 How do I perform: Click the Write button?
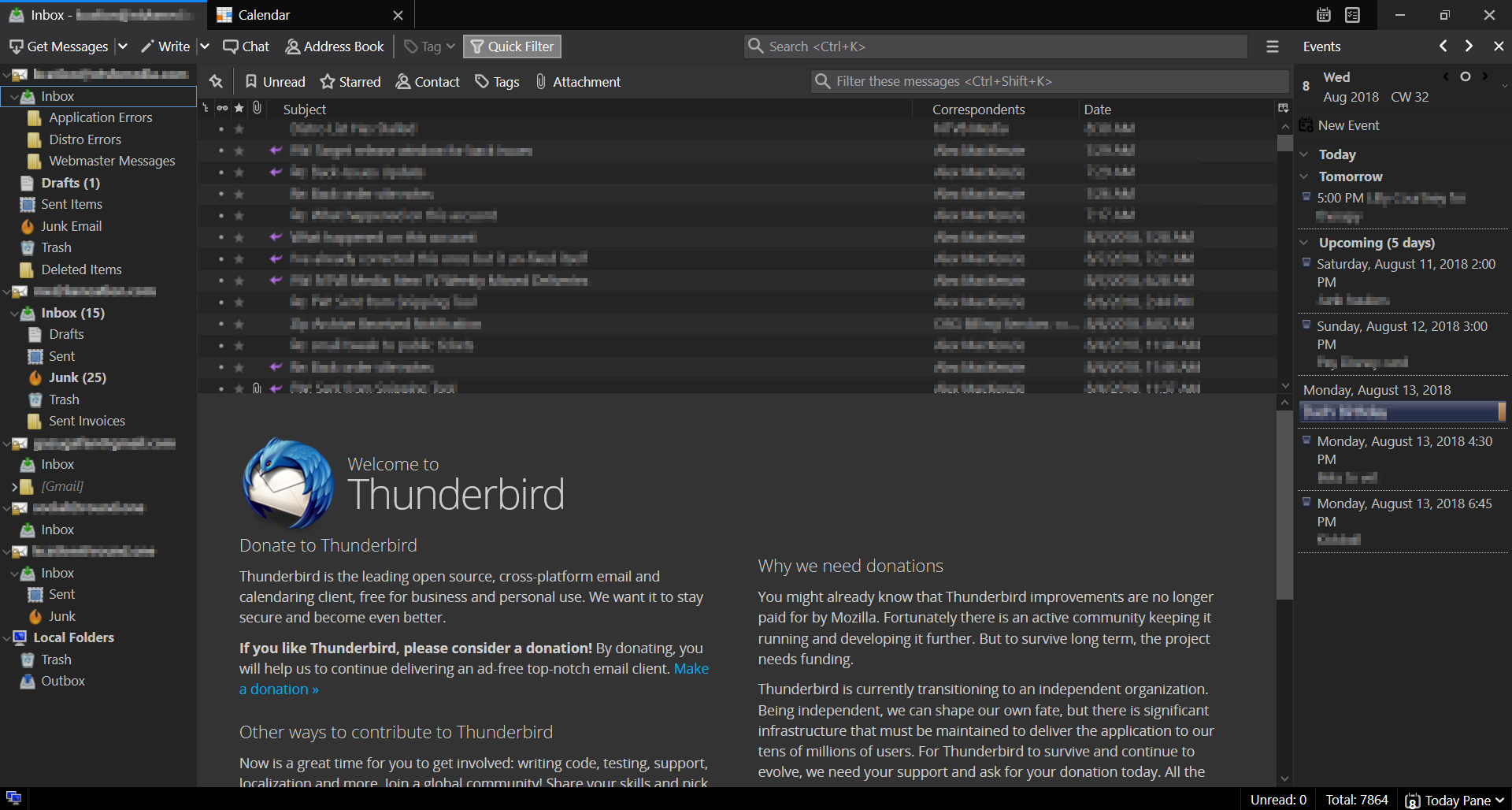pos(165,46)
